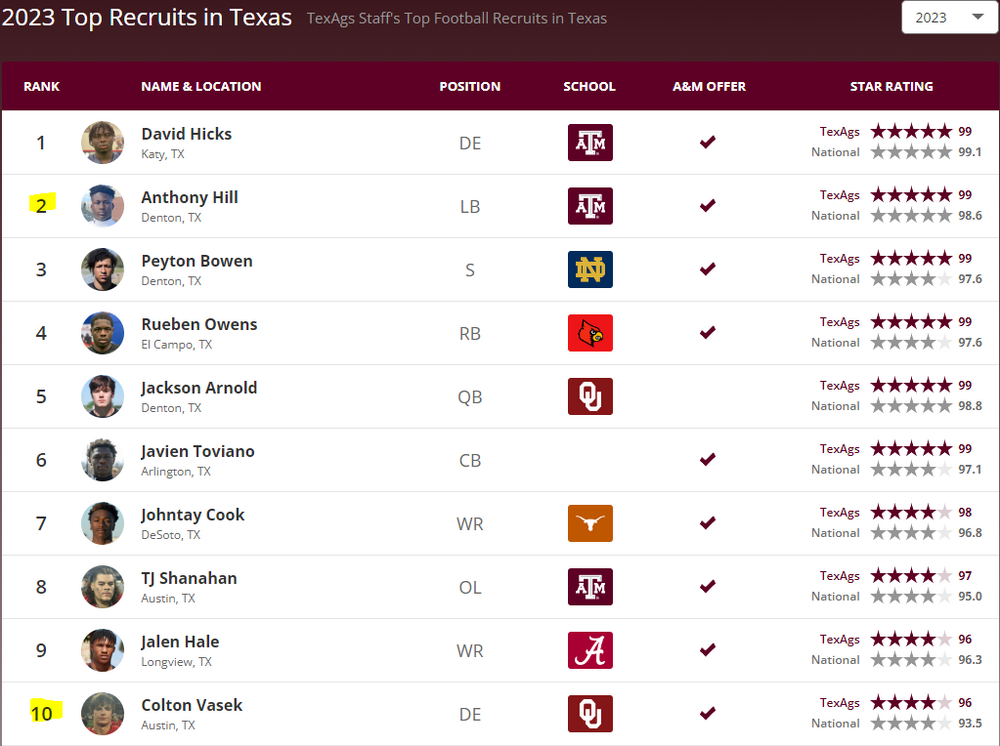Open David Hicks player profile link
Image resolution: width=1000 pixels, height=746 pixels.
(186, 134)
